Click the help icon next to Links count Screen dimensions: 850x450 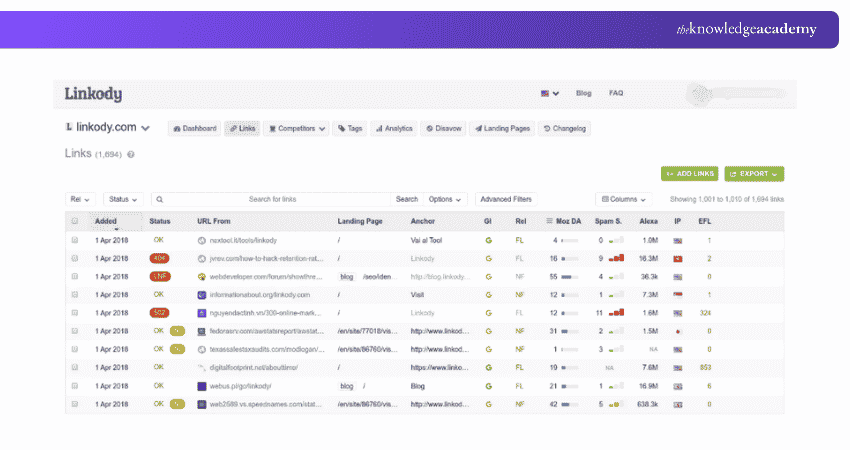pos(131,155)
